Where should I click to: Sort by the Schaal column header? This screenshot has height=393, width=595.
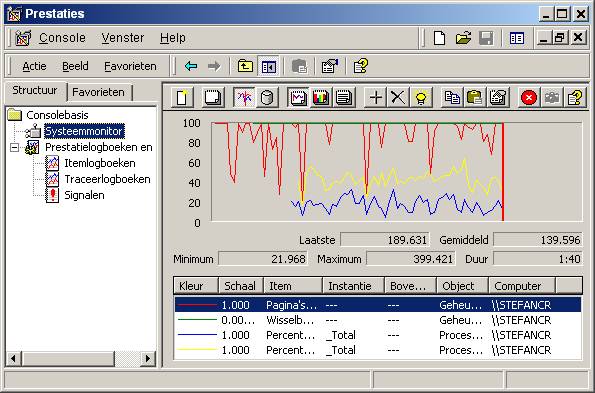pyautogui.click(x=241, y=286)
